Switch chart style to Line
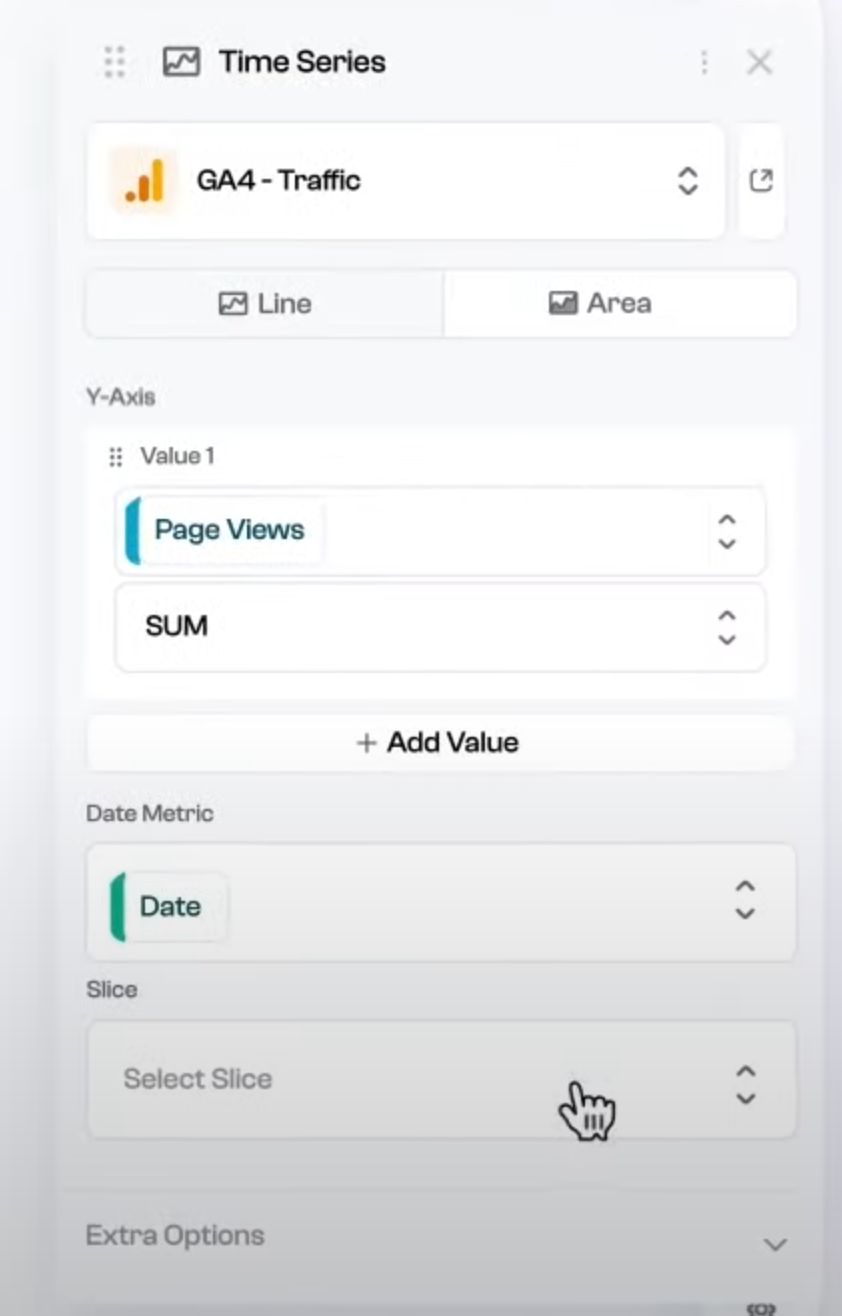 (265, 303)
